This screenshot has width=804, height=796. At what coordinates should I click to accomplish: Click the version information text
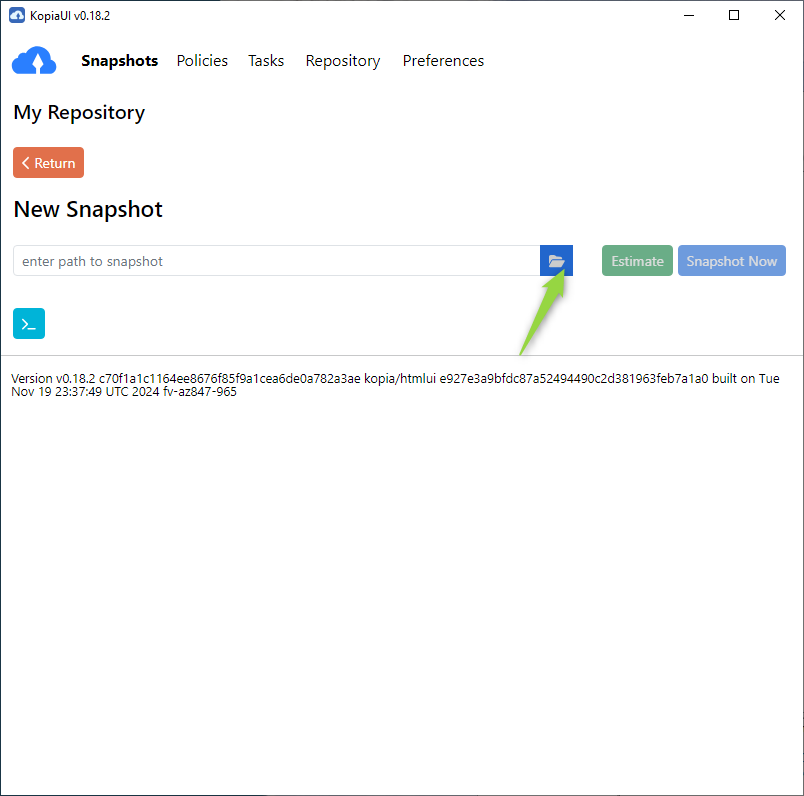(395, 385)
